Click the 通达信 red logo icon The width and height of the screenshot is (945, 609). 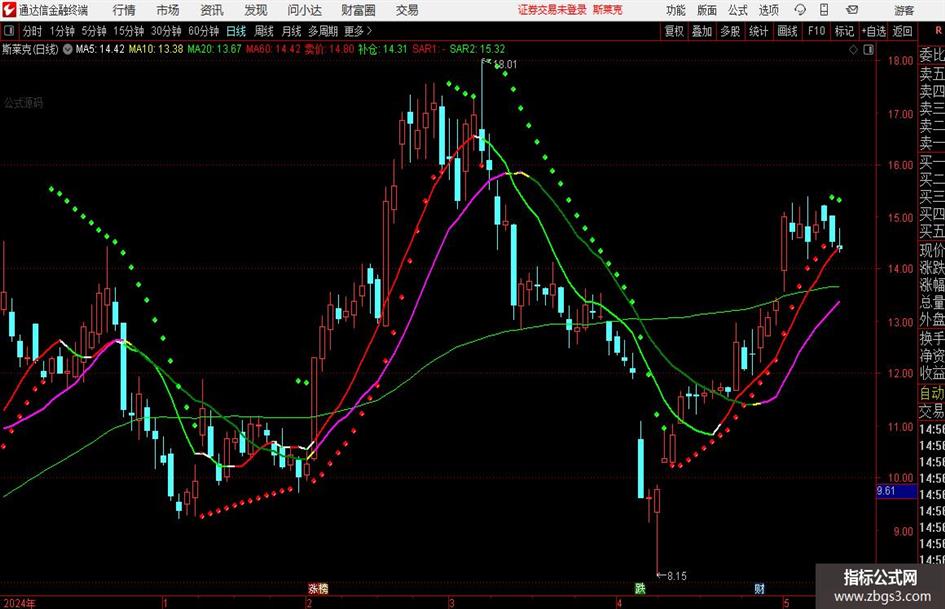9,10
